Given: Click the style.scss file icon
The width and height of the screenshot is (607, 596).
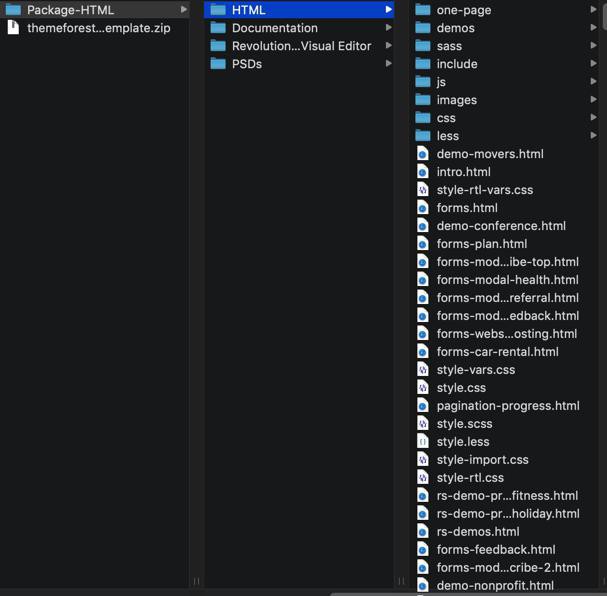Looking at the screenshot, I should pos(423,424).
